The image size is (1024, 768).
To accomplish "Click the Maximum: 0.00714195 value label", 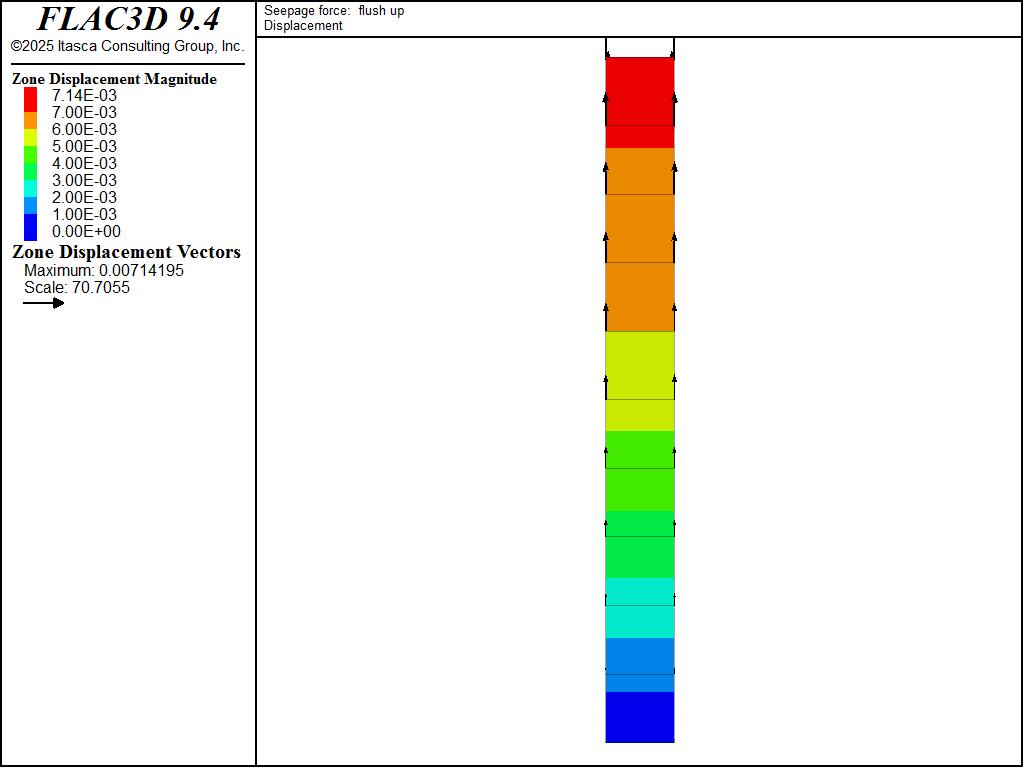I will [104, 271].
